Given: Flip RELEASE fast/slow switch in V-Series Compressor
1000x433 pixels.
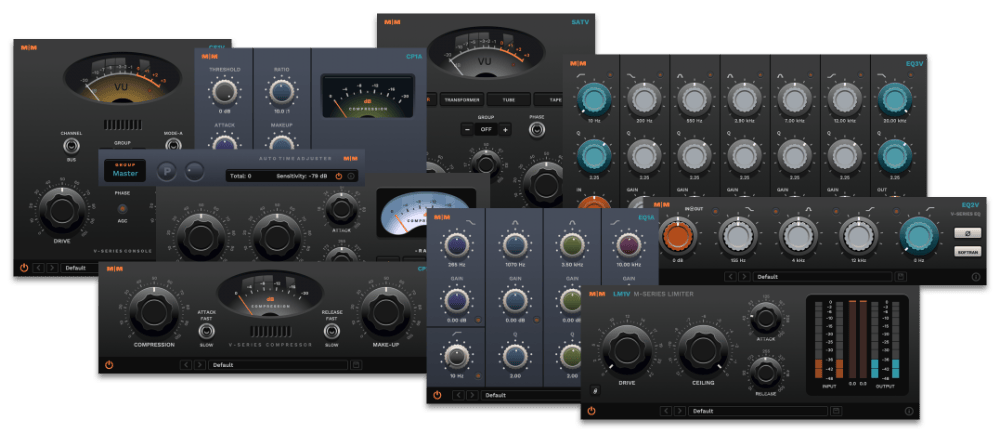Looking at the screenshot, I should click(x=331, y=331).
